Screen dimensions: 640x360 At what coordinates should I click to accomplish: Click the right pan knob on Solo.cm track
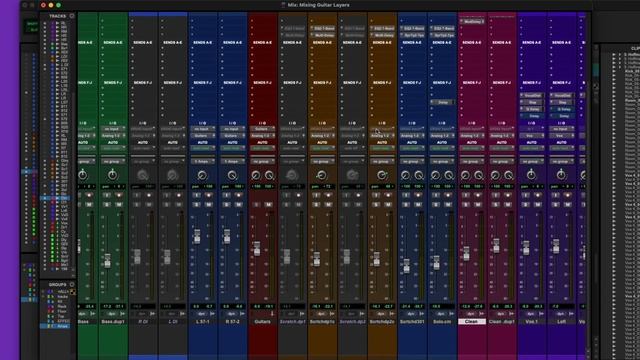point(449,176)
